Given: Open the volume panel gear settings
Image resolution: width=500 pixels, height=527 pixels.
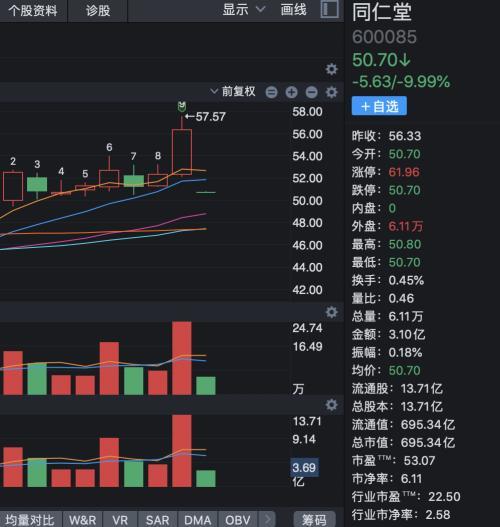Looking at the screenshot, I should (331, 312).
